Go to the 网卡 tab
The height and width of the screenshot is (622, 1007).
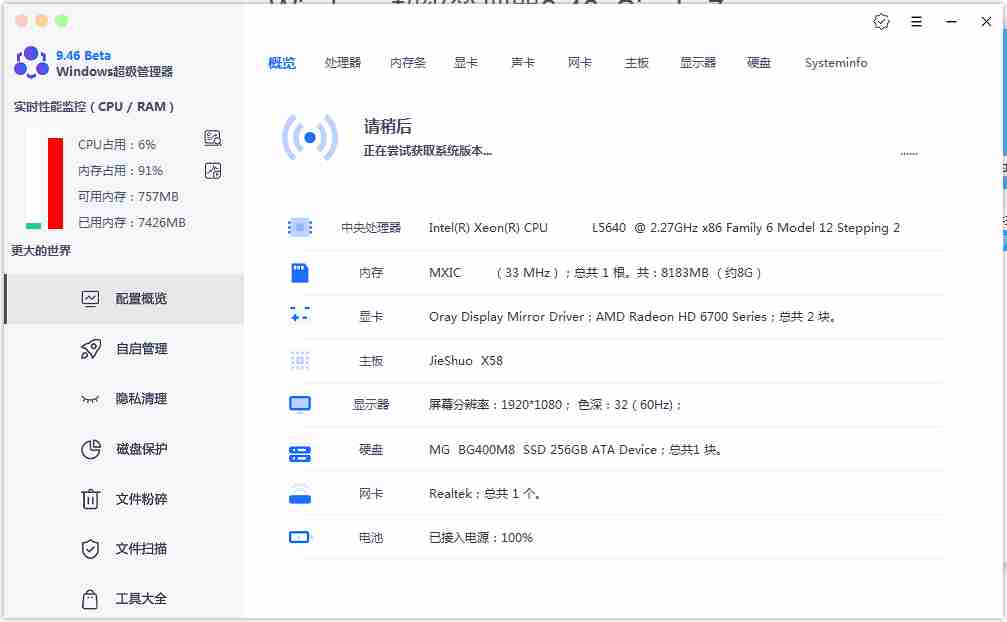pos(579,63)
